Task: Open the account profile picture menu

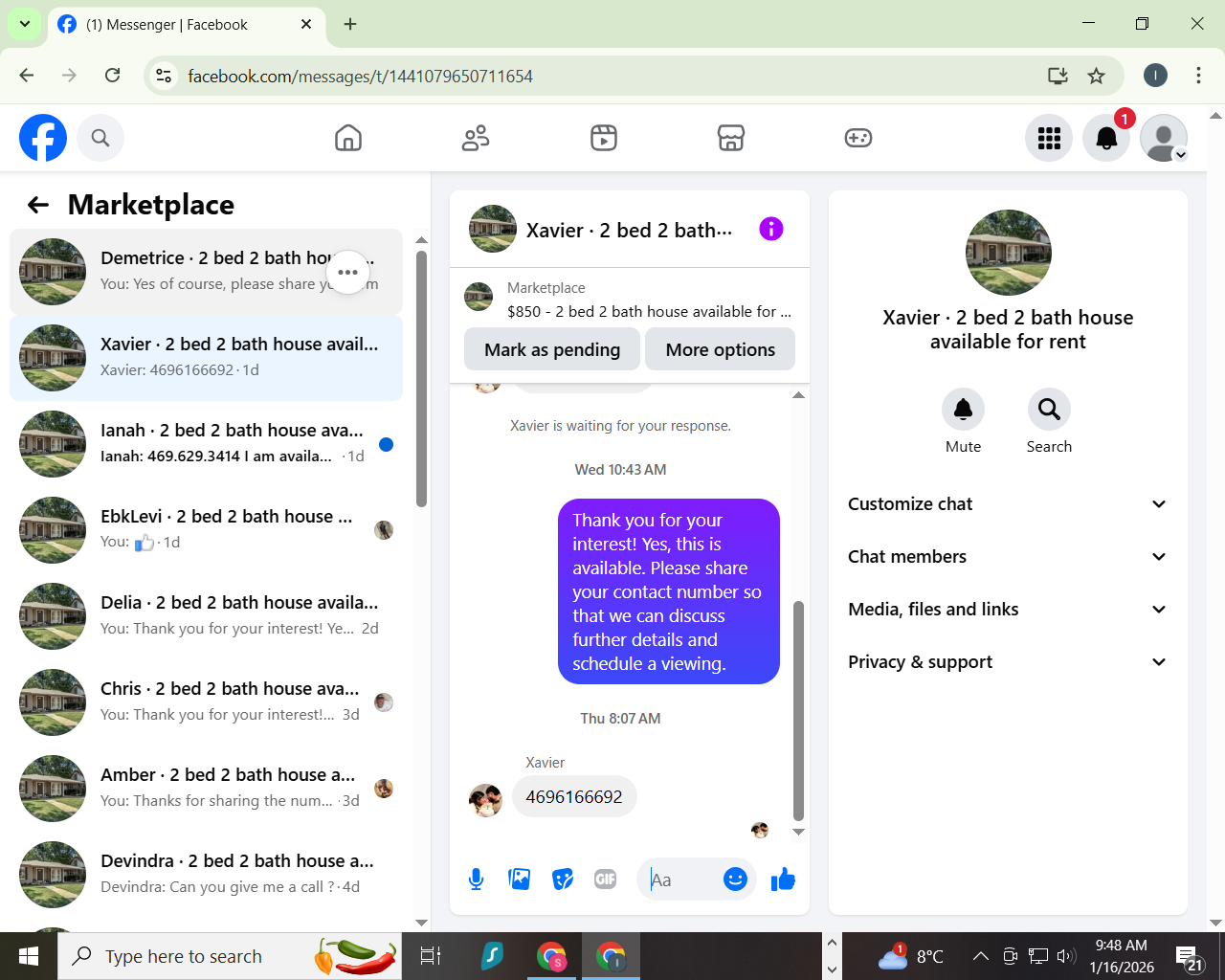Action: [1164, 138]
